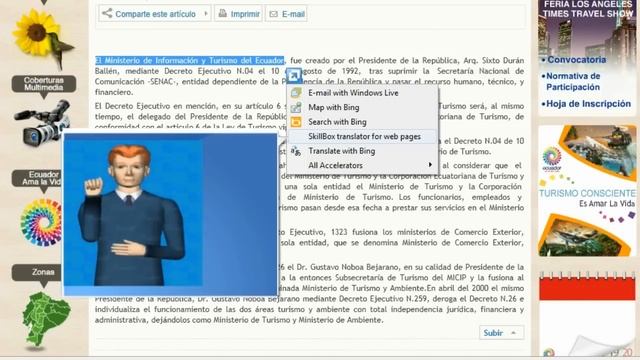Click the blue accelerator icon beside selected text
Viewport: 640px width, 360px height.
click(293, 76)
